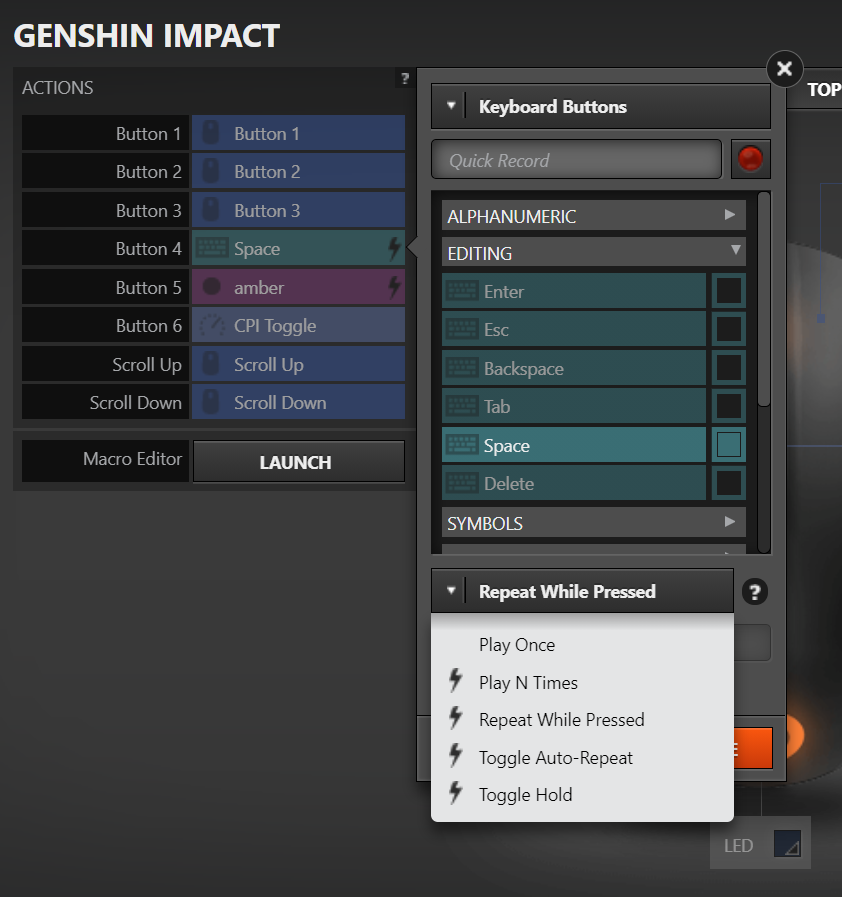Launch the Macro Editor
Screen dimensions: 842x897
[299, 462]
